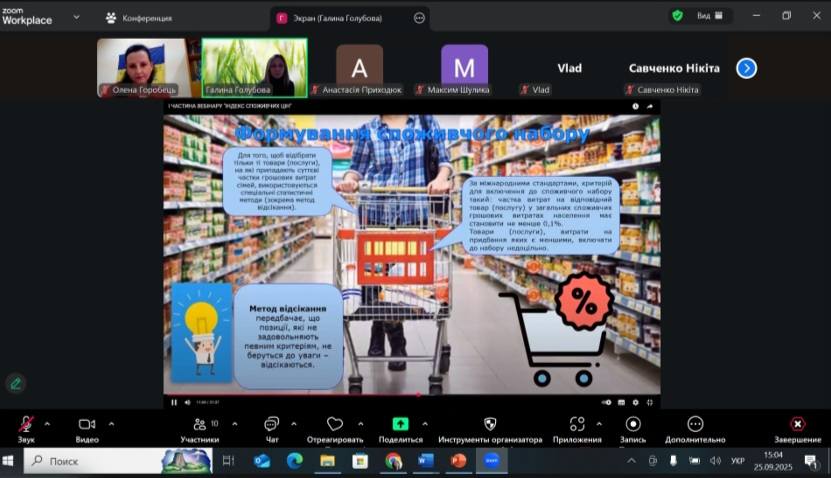Select Олена Горобець video thumbnail

143,67
